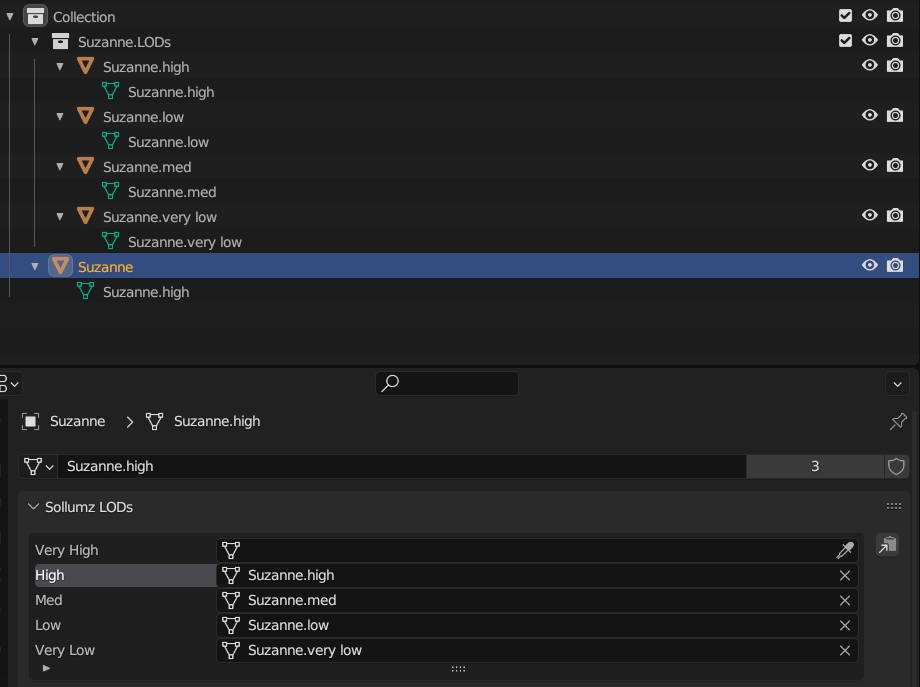Click the paste icon beside LOD list
This screenshot has width=920, height=687.
(x=887, y=545)
